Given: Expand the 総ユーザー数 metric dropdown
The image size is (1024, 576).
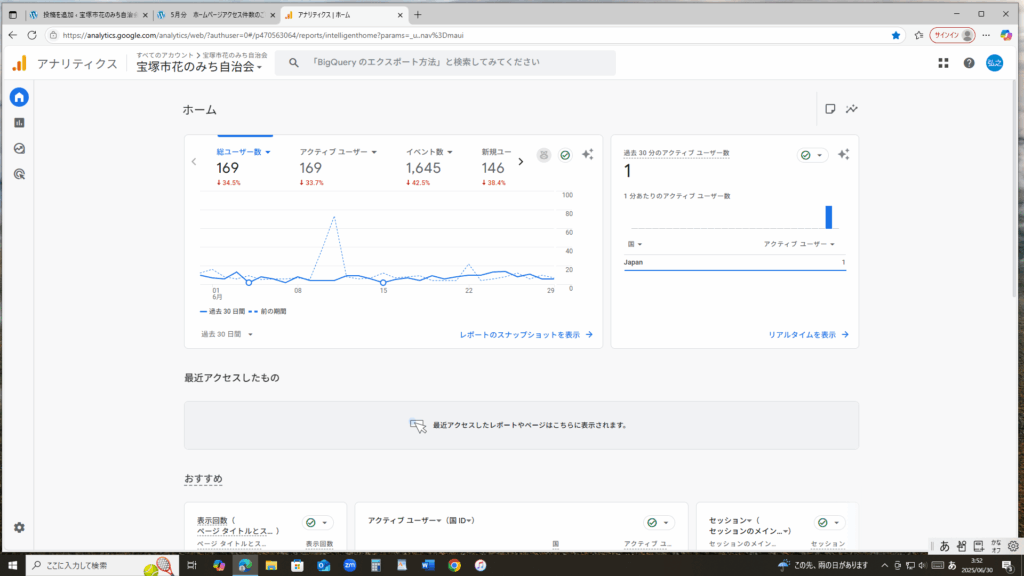Looking at the screenshot, I should pos(243,152).
